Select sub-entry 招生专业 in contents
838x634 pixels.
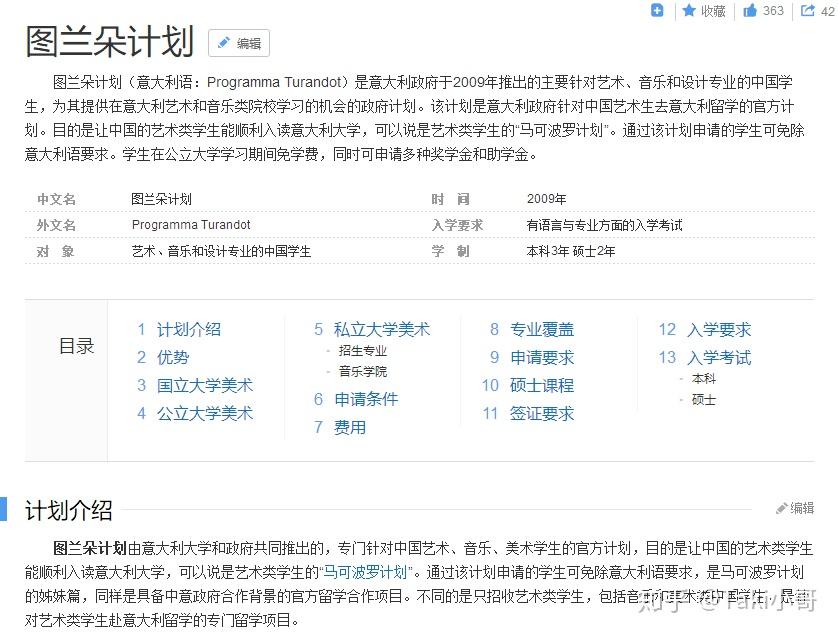tap(363, 351)
